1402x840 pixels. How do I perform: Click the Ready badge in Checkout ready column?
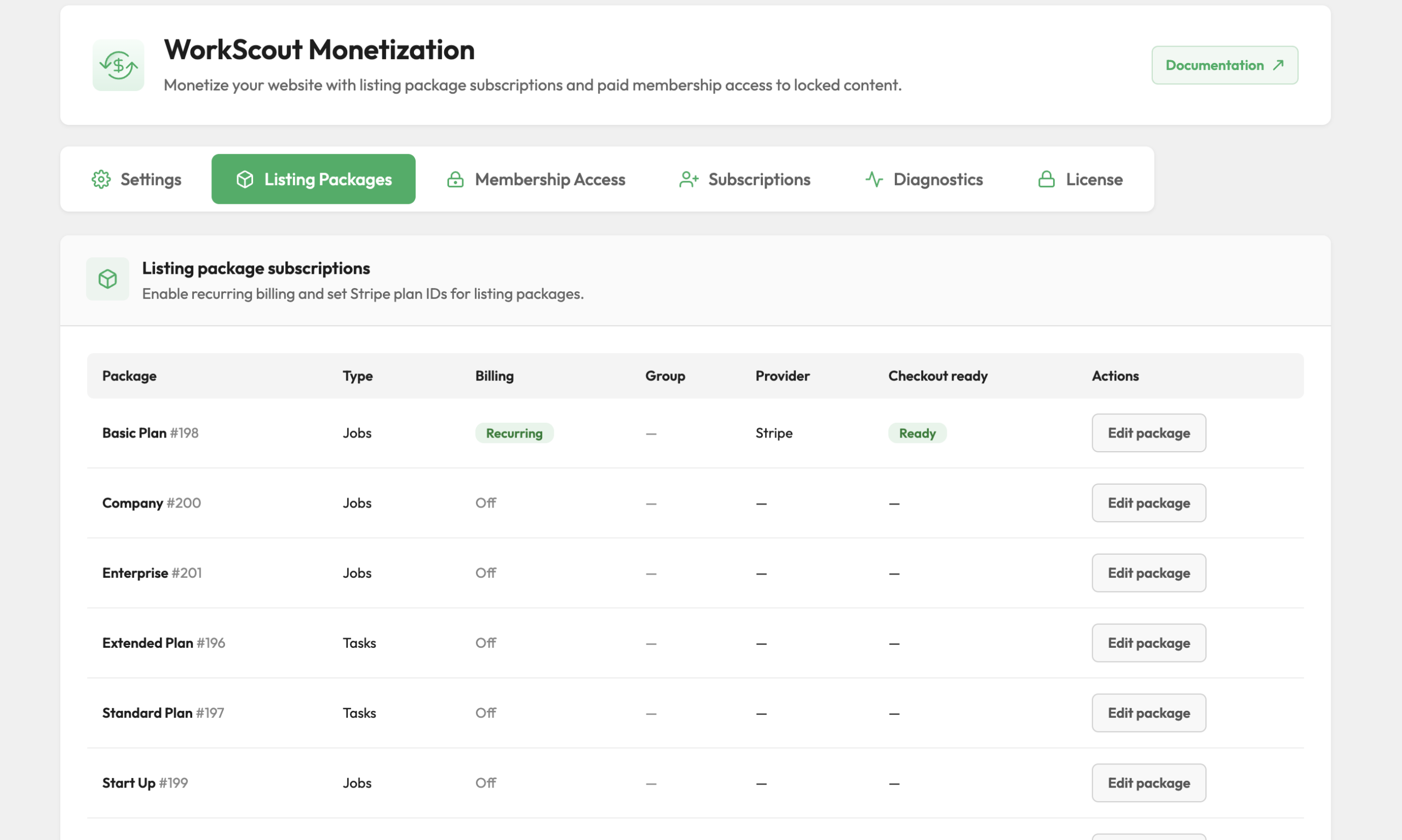[x=917, y=433]
